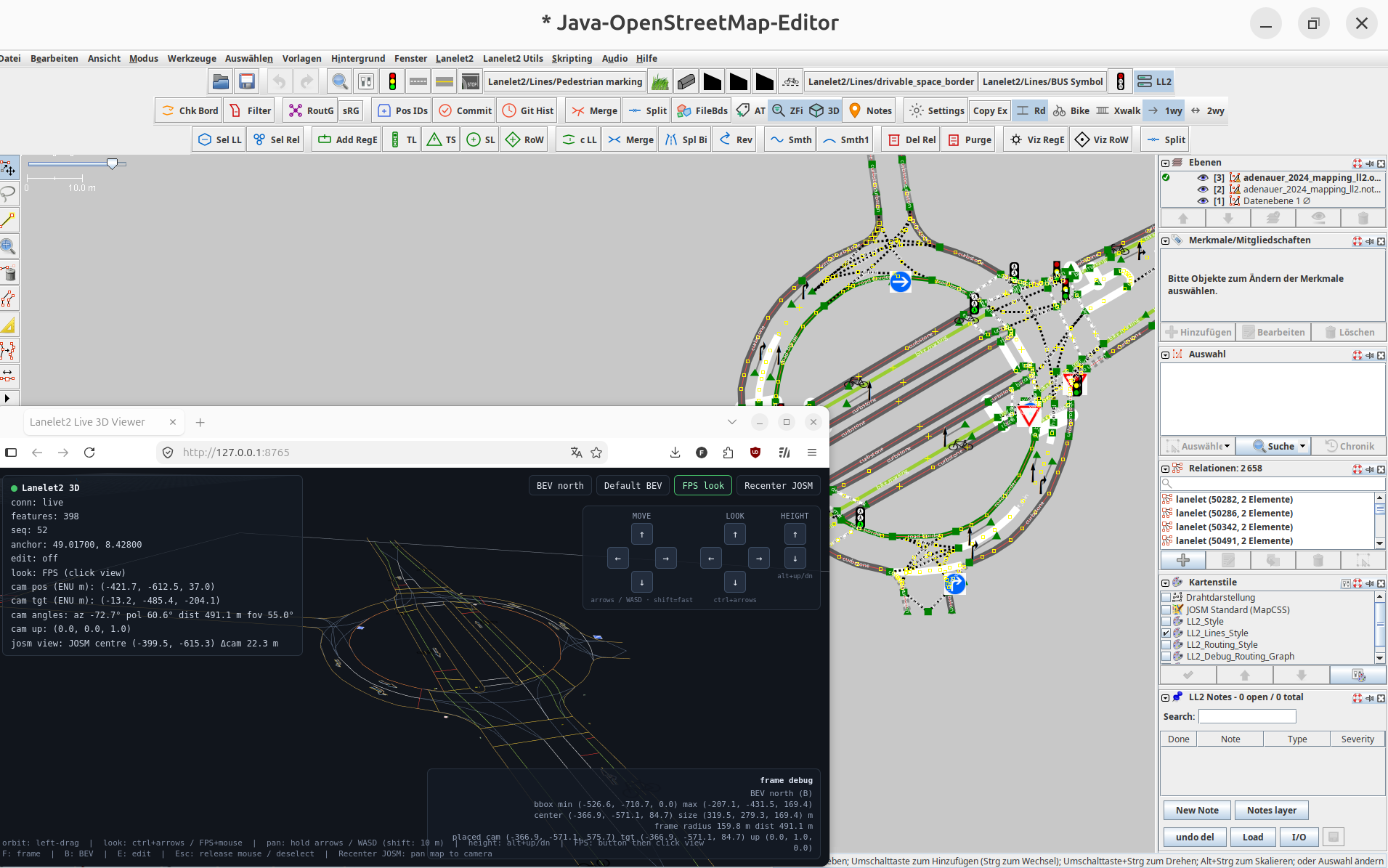Open the Lanelet2 Utils menu
The width and height of the screenshot is (1388, 868).
[x=513, y=59]
